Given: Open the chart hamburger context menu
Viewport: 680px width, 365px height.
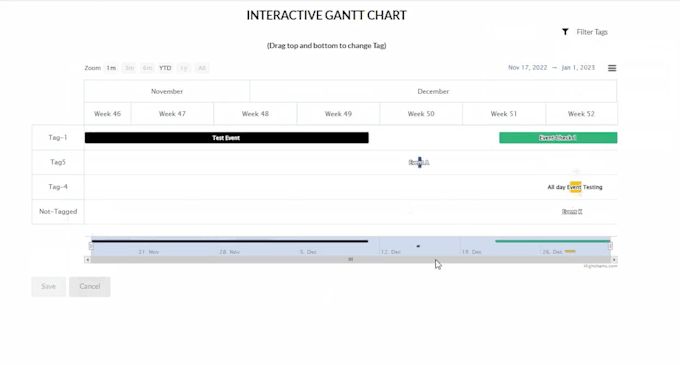Looking at the screenshot, I should click(612, 68).
